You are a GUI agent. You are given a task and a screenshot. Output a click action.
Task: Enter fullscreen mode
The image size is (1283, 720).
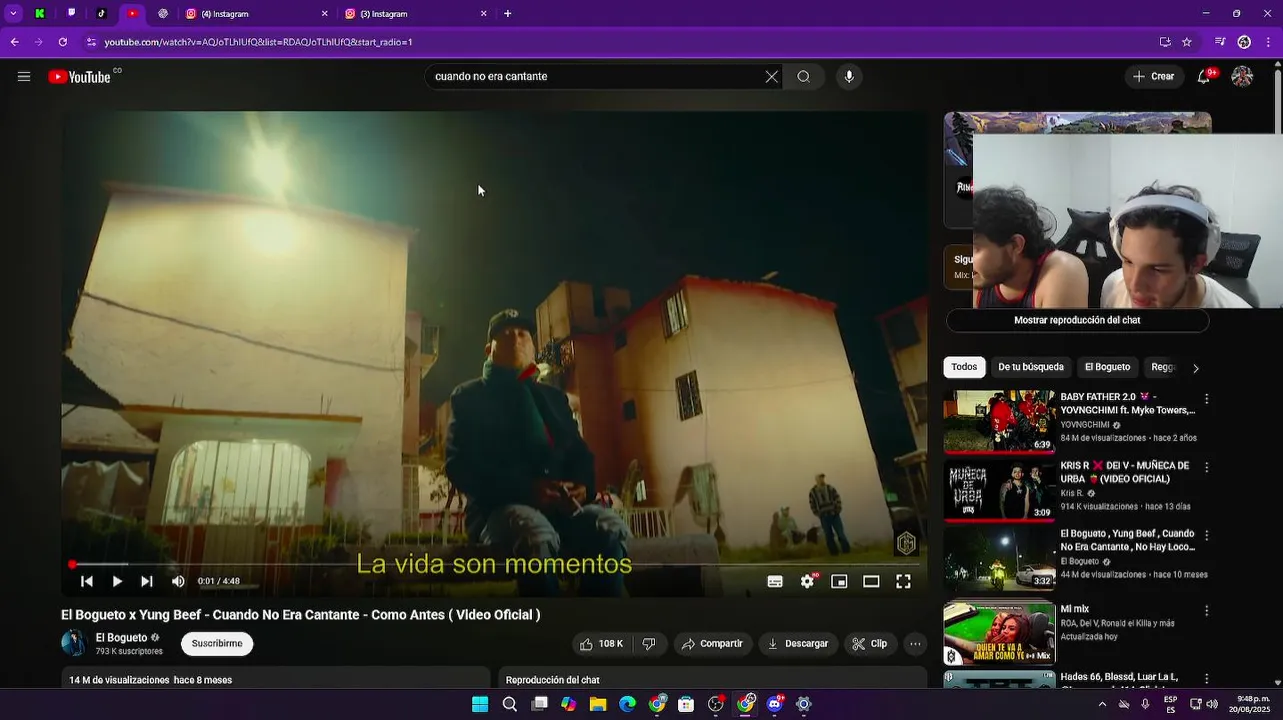[903, 581]
